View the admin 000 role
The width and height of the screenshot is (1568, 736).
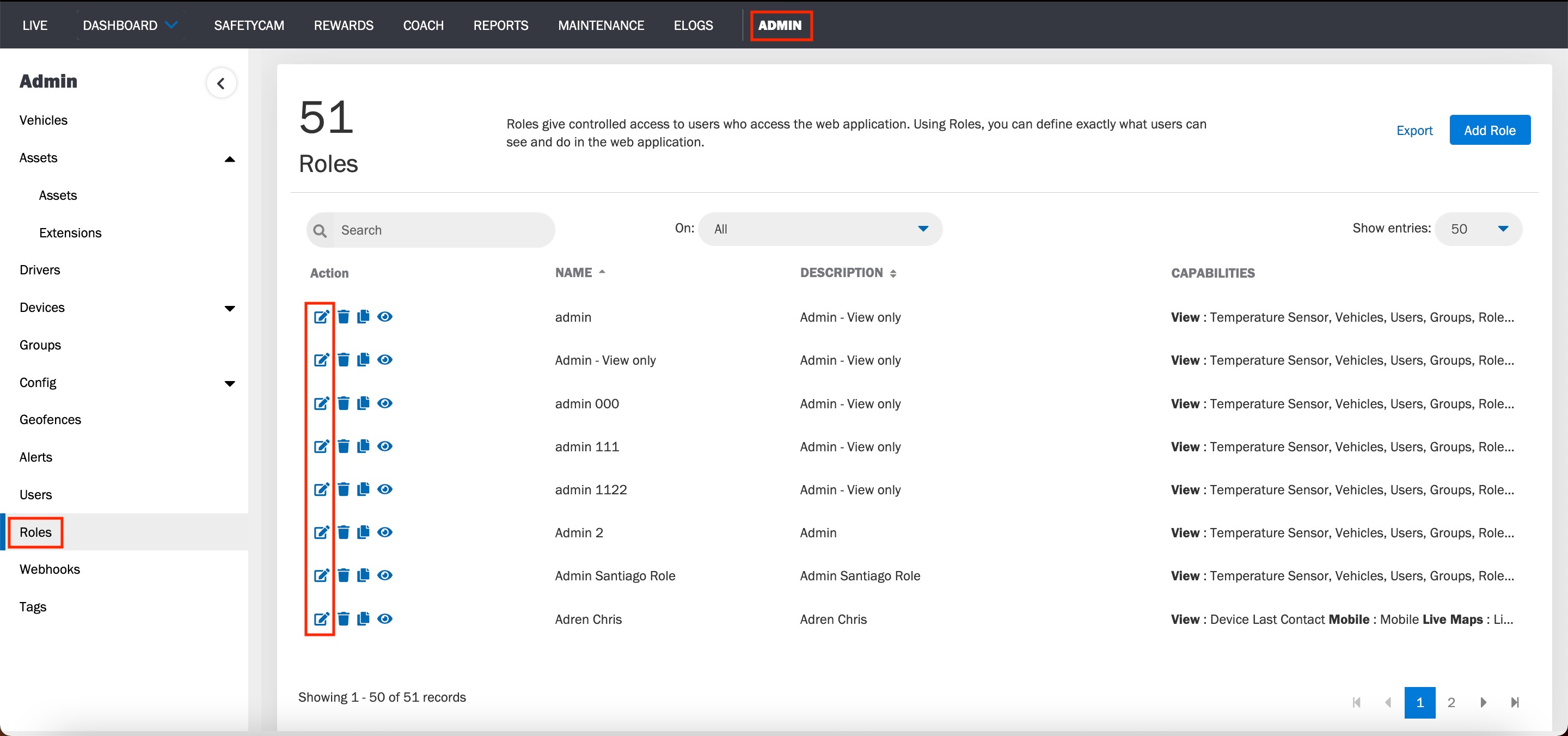[x=385, y=403]
